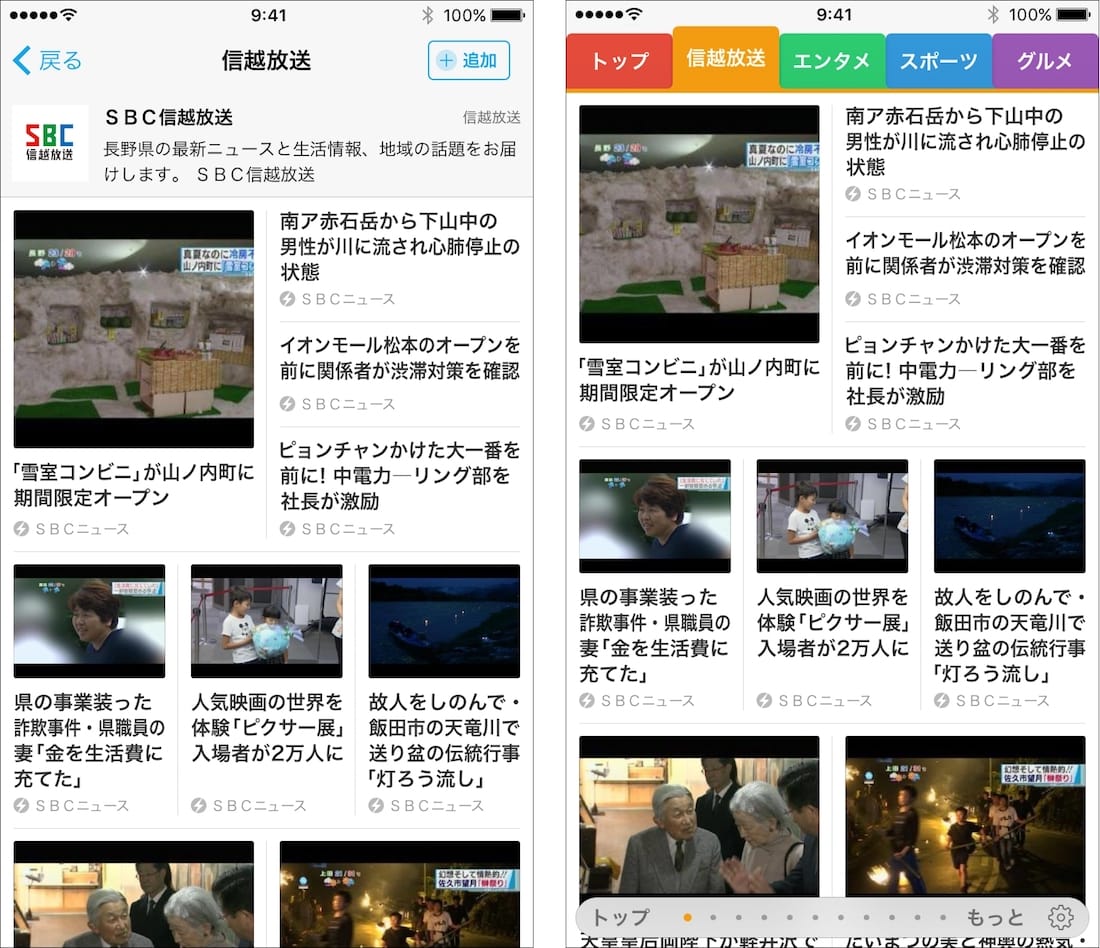
Task: Tap the Bluetooth status icon on left screen
Action: pos(428,15)
